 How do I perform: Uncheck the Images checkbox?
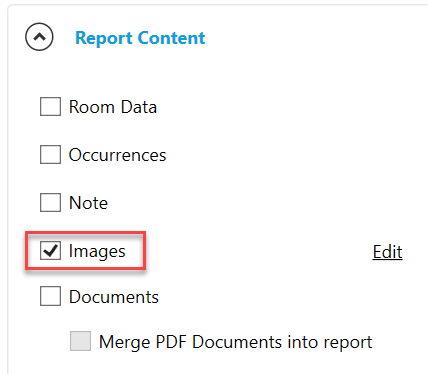[50, 250]
